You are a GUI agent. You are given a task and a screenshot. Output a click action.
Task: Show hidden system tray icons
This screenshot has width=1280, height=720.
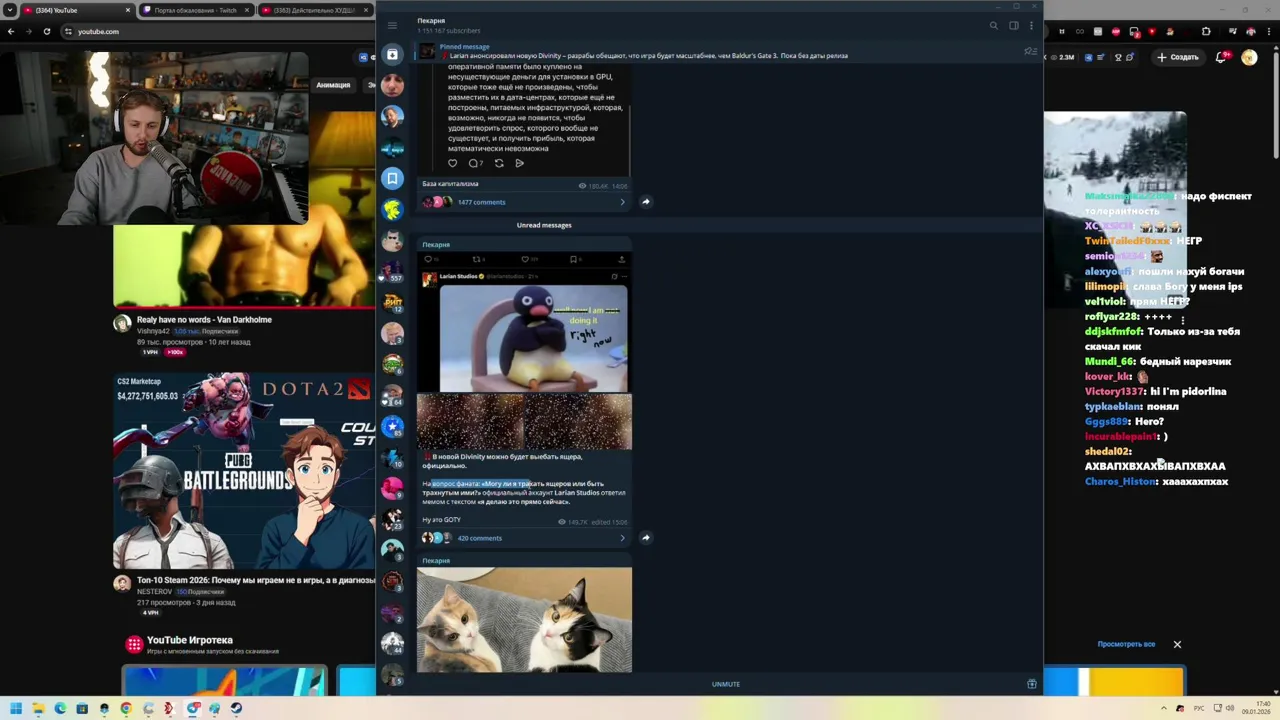[1166, 708]
